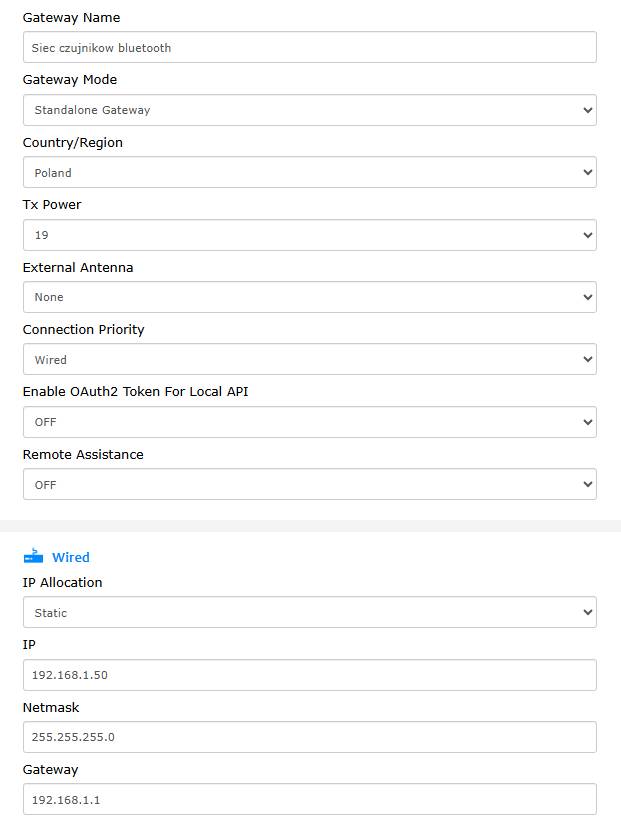621x823 pixels.
Task: Click the Gateway address field 192.168.1.1
Action: tap(310, 799)
